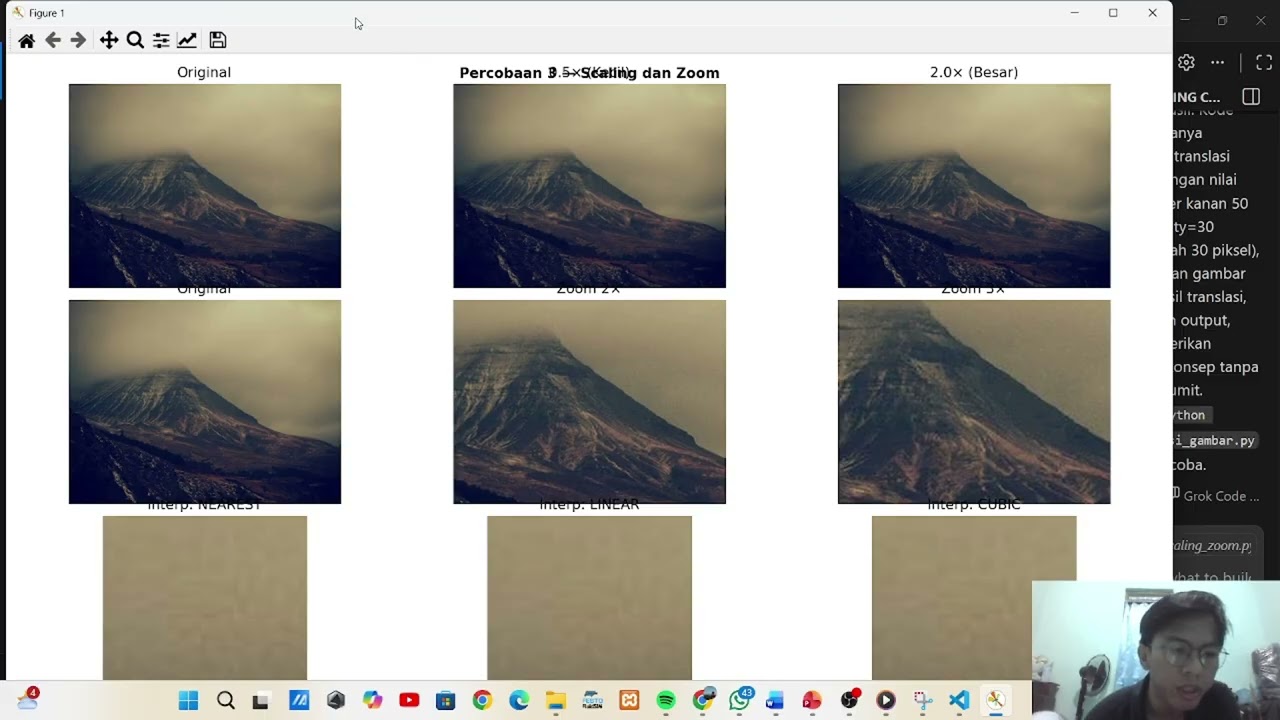This screenshot has height=720, width=1280.
Task: Open taskbar Search magnifier
Action: click(x=226, y=700)
